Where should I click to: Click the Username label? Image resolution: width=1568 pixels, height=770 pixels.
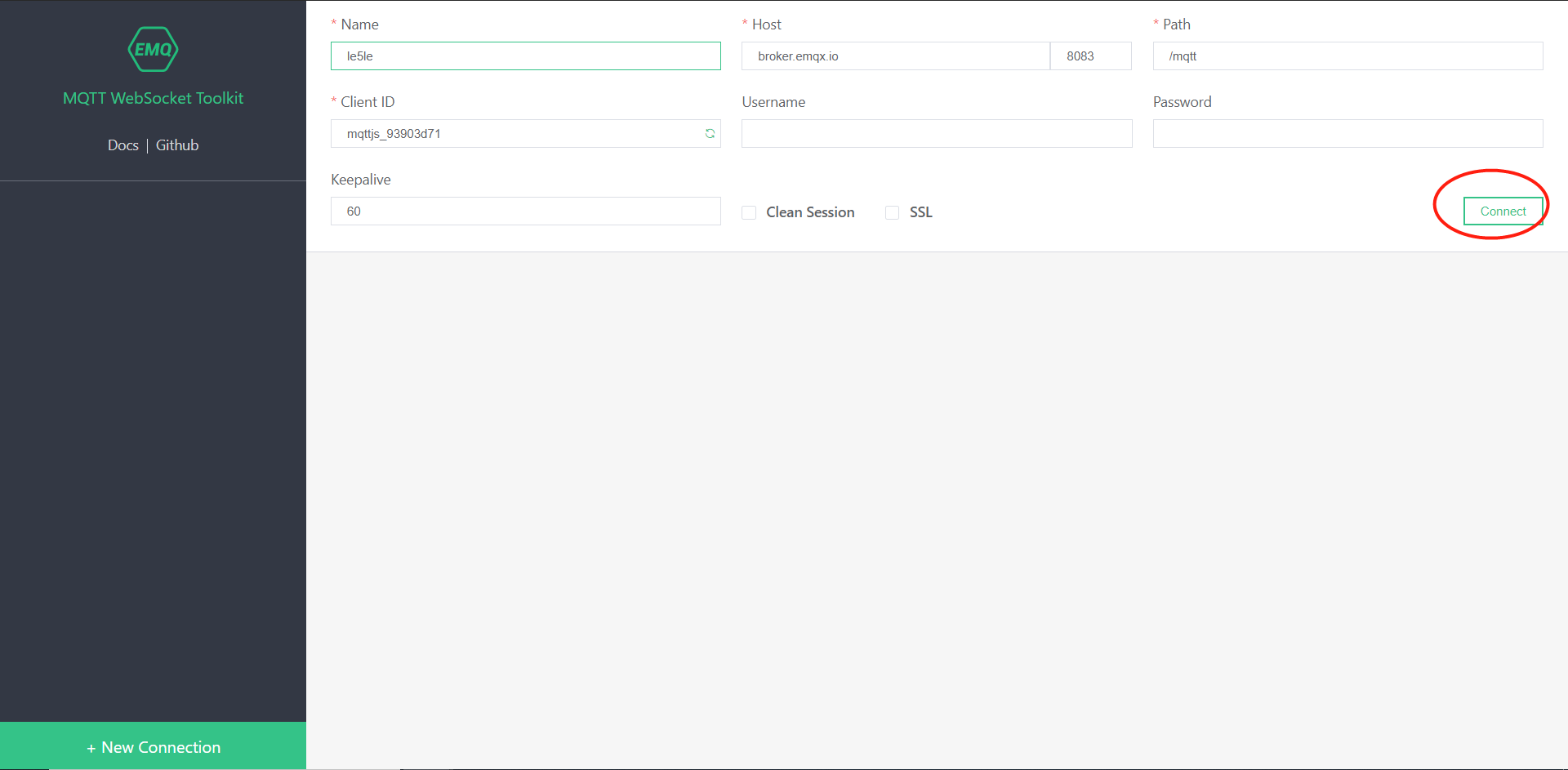[x=773, y=102]
